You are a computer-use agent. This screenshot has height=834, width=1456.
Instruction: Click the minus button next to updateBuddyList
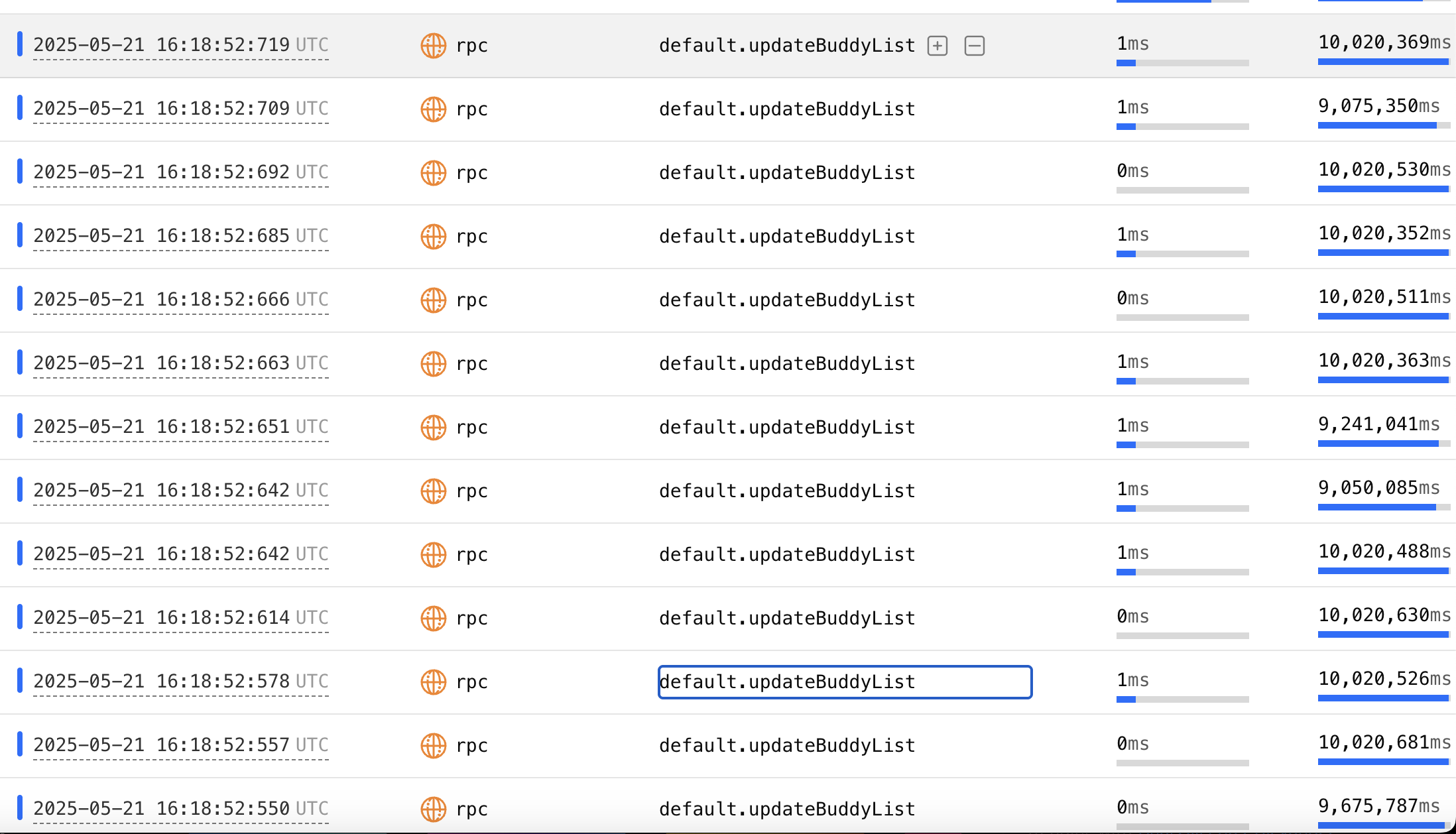click(x=974, y=46)
